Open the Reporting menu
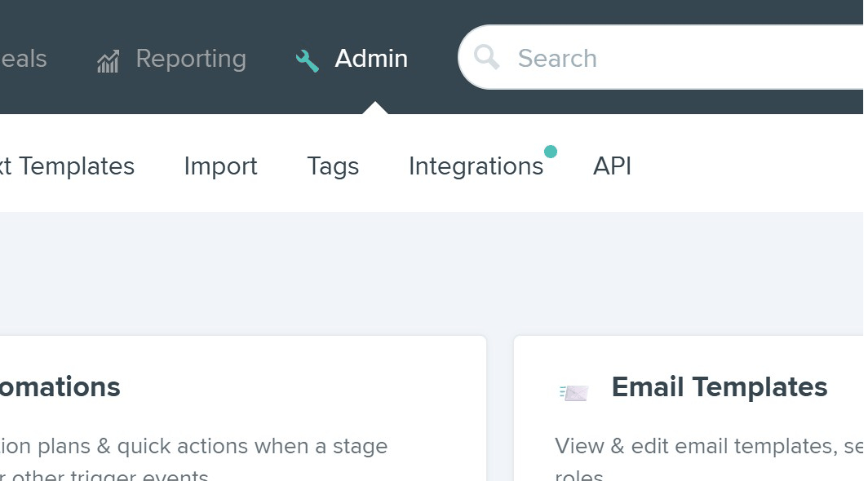 pyautogui.click(x=191, y=58)
